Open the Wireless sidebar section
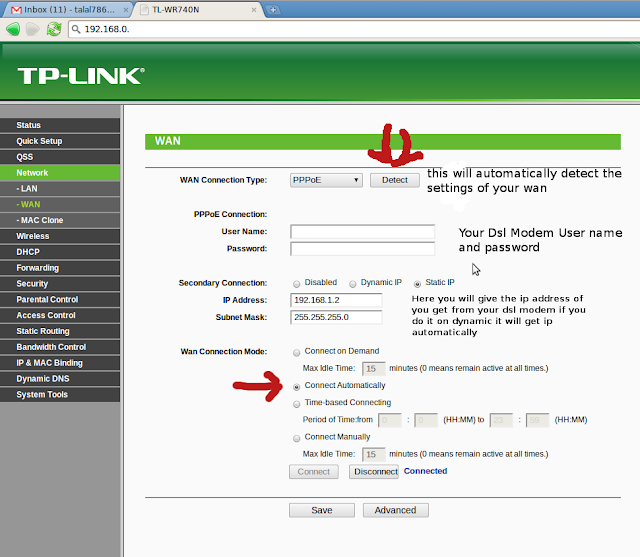 [x=60, y=236]
